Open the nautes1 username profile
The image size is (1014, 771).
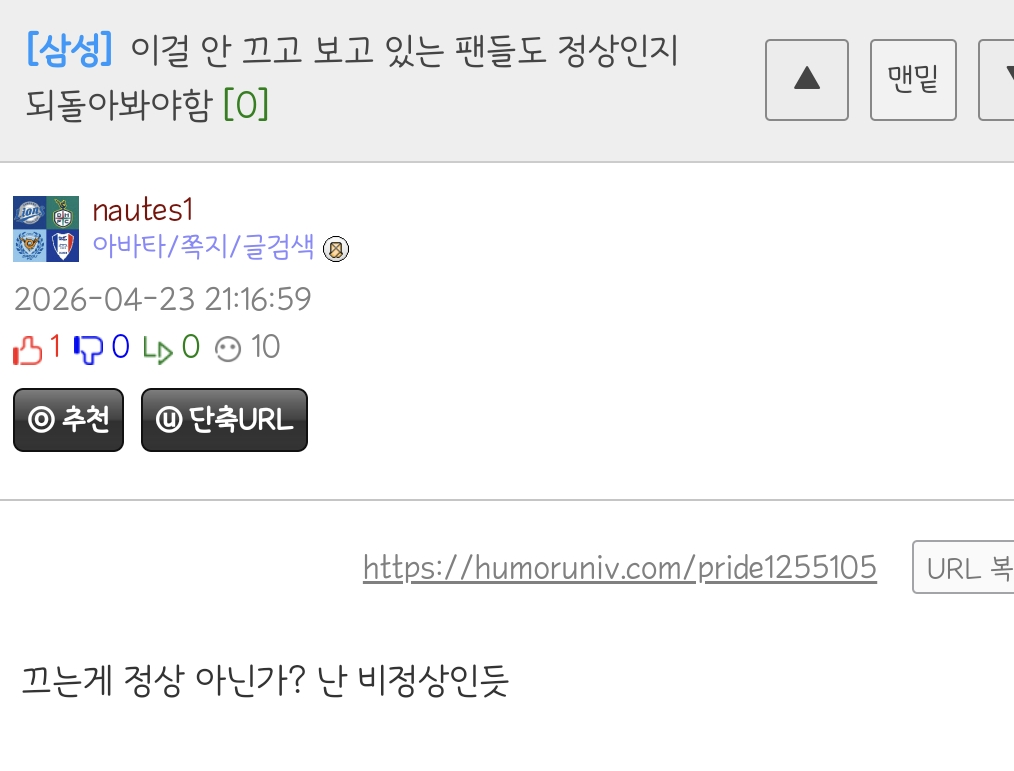coord(143,210)
